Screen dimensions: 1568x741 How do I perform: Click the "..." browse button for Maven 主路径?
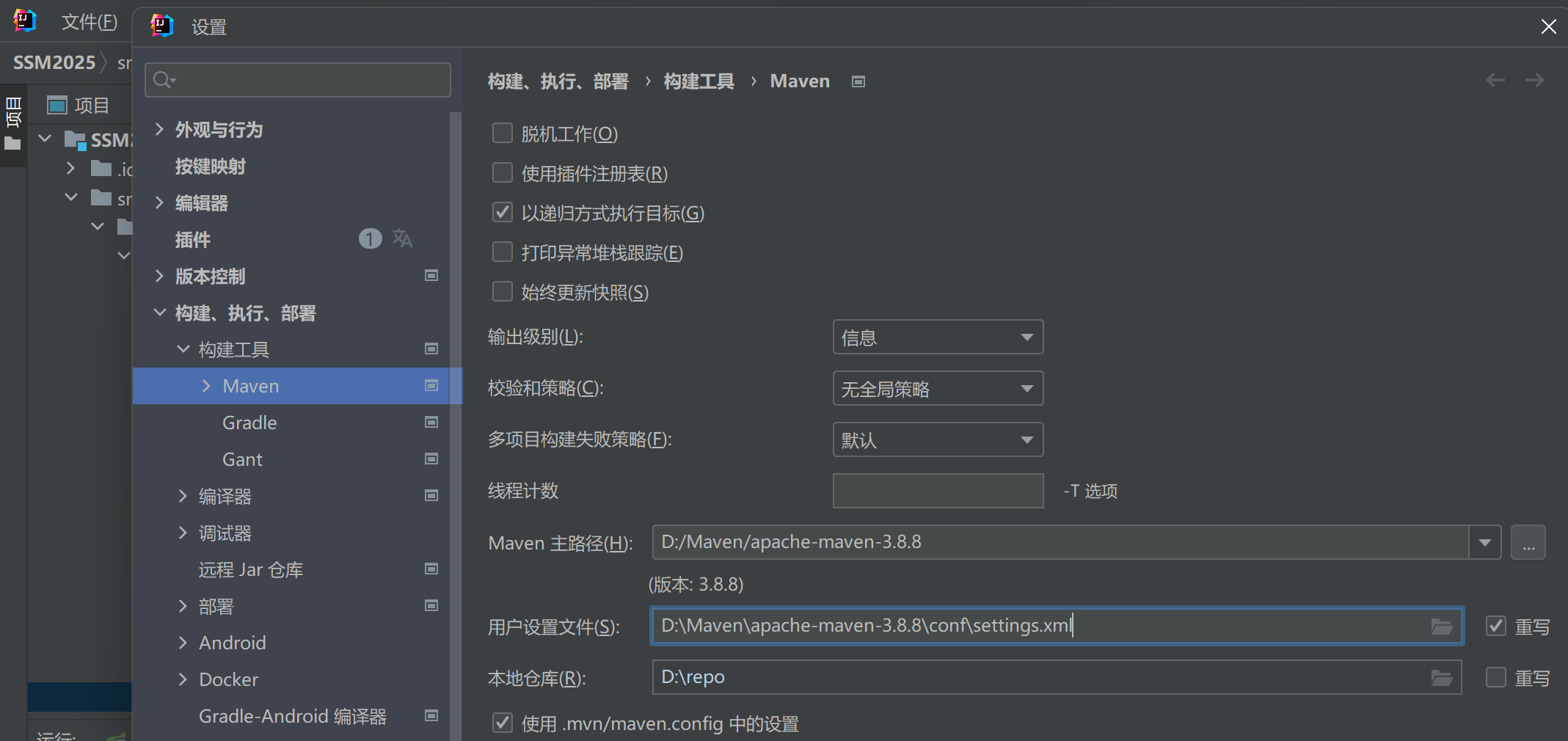(x=1528, y=542)
